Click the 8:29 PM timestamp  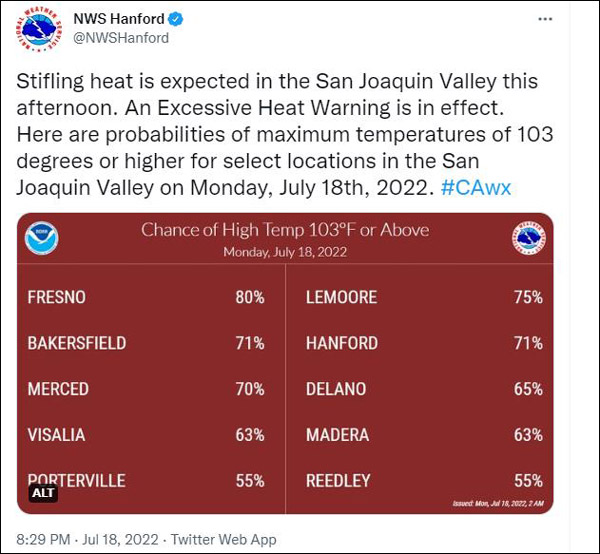[x=46, y=539]
